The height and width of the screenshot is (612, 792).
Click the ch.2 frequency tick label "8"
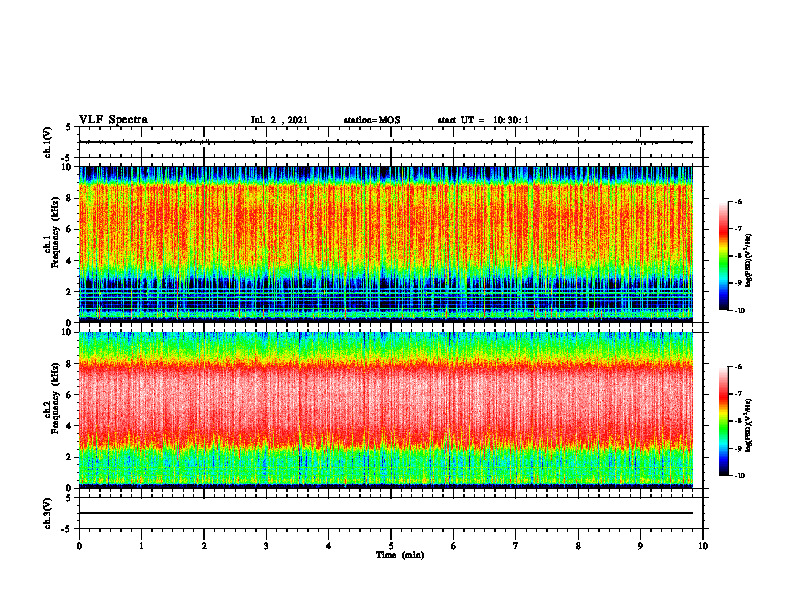click(x=69, y=364)
